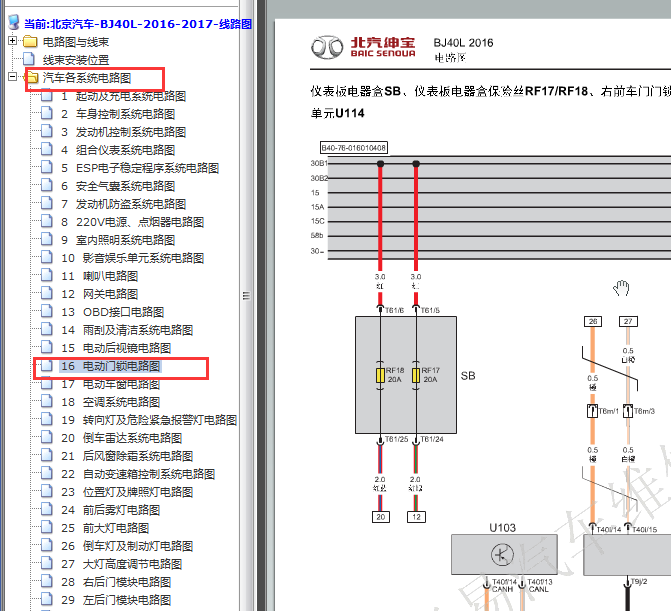
Task: Click the panel splitter grip handle
Action: point(246,295)
